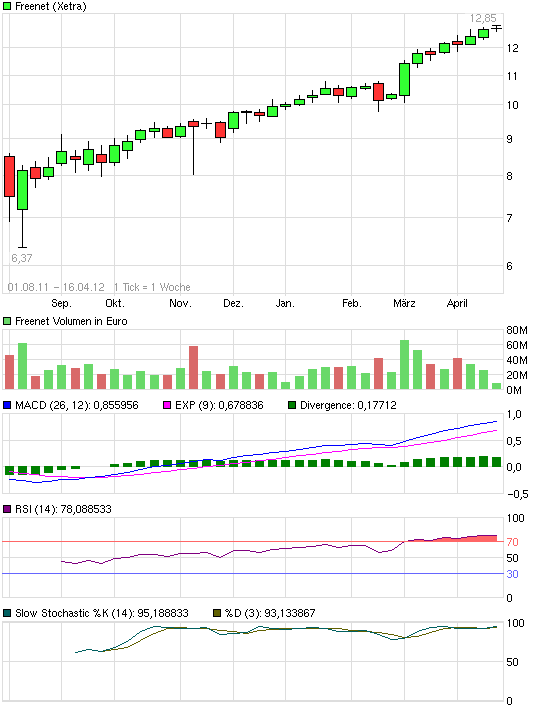Click the blue RSI 30 threshold label

tap(512, 574)
